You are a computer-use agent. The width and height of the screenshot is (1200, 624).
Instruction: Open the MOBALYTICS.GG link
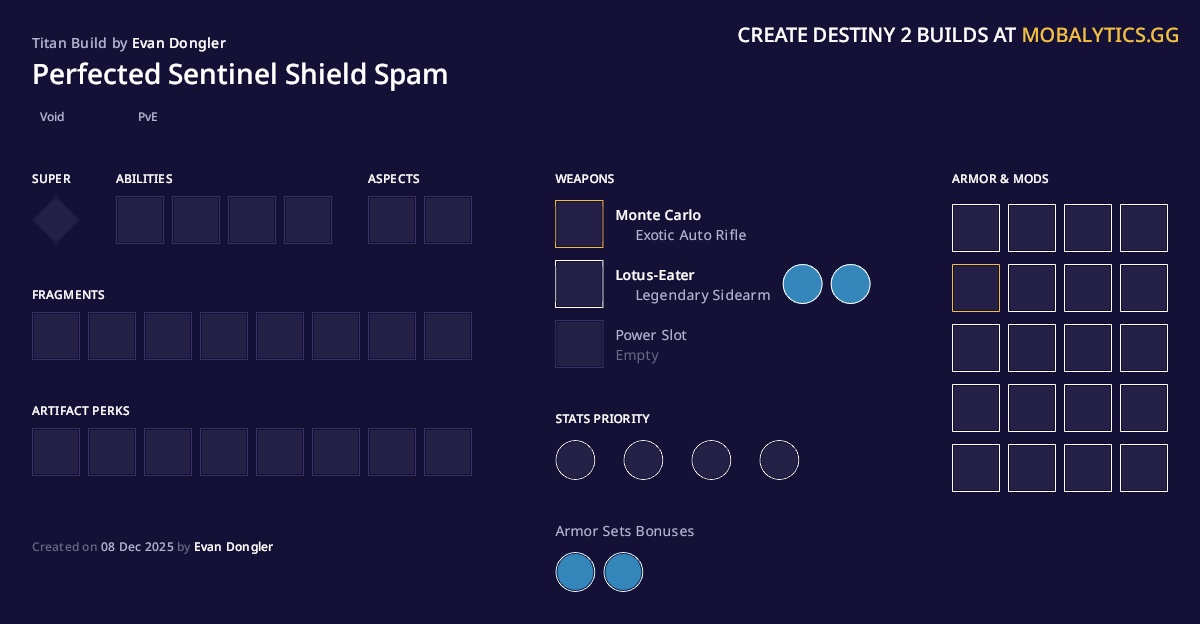(x=1100, y=35)
